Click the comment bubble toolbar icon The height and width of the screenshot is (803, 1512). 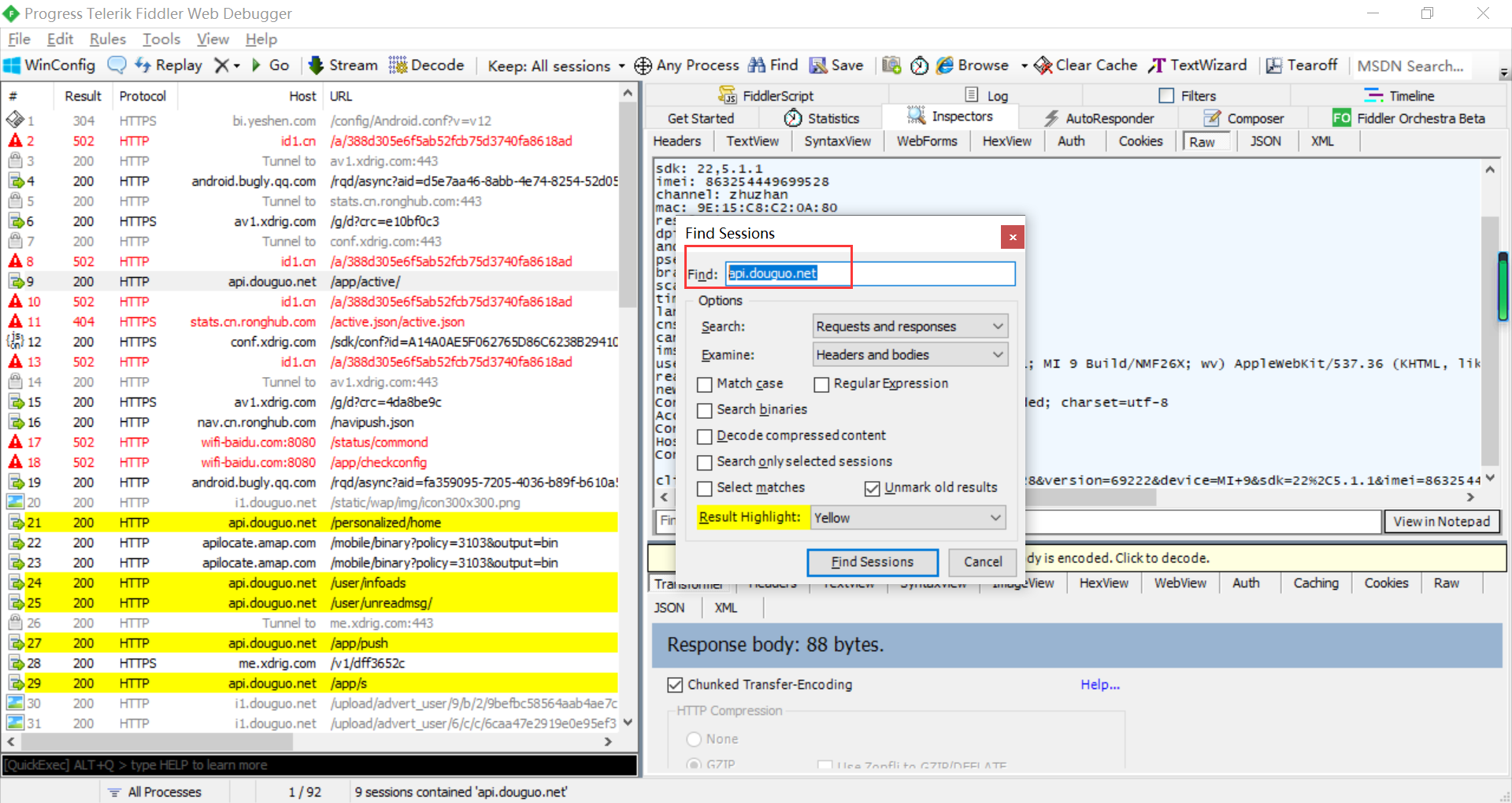[117, 65]
